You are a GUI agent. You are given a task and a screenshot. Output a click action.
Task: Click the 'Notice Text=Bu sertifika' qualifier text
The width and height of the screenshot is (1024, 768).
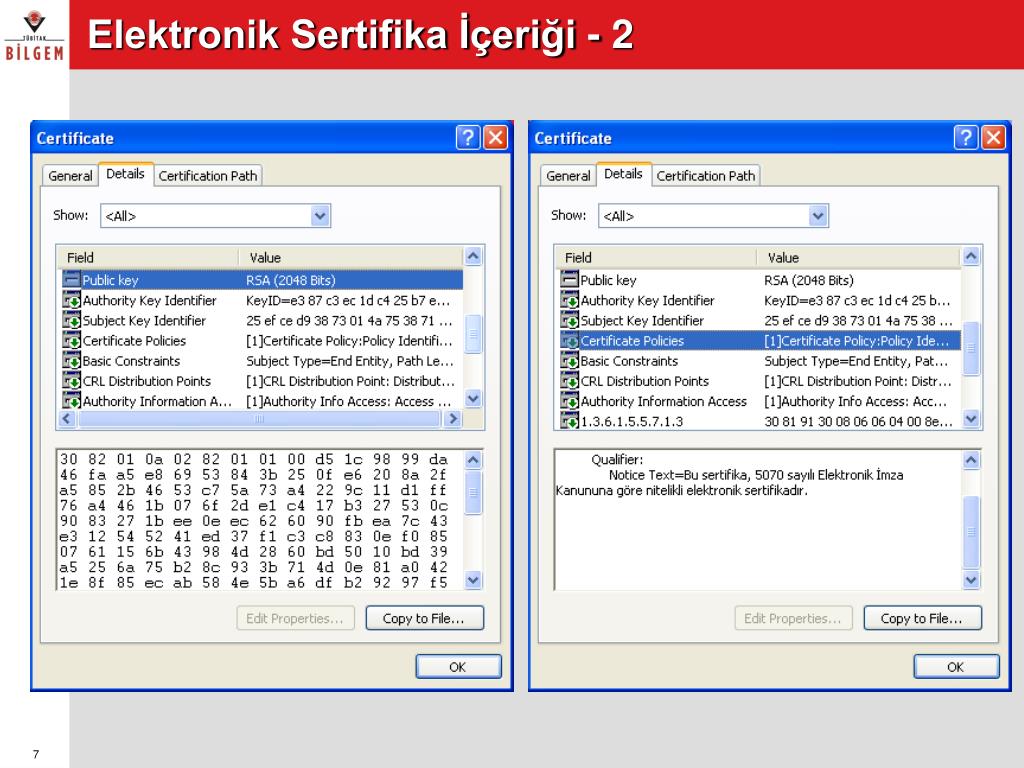point(680,475)
